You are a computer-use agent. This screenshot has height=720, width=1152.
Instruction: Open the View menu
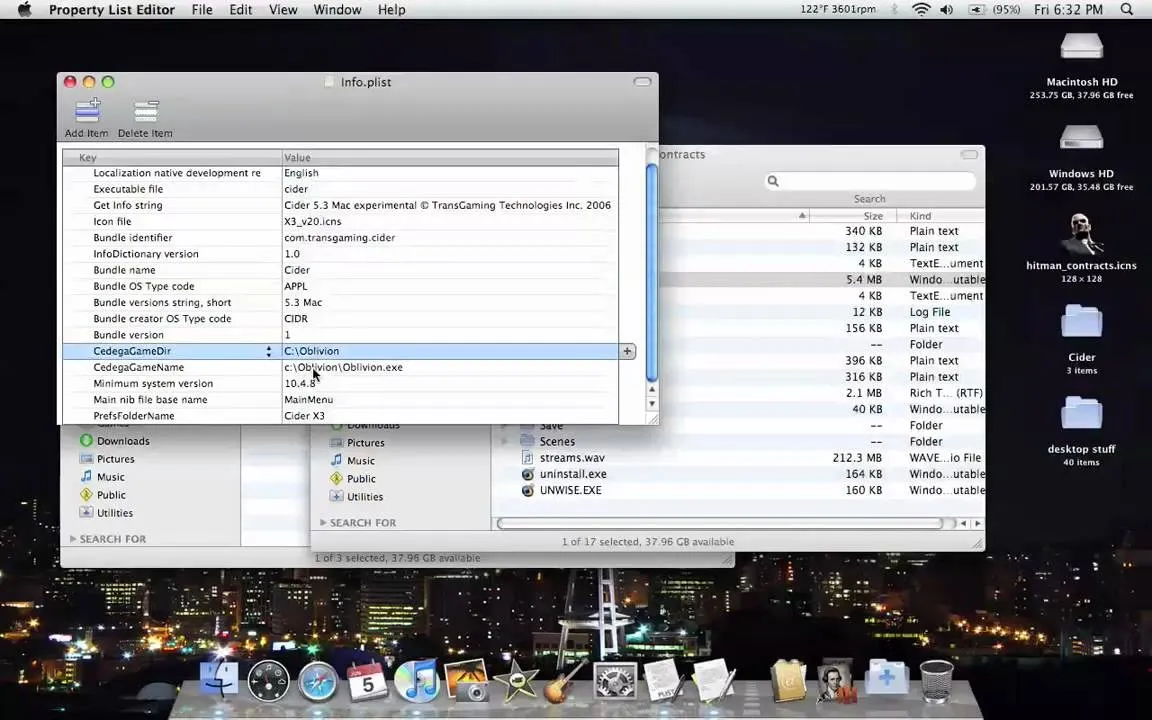click(x=283, y=10)
